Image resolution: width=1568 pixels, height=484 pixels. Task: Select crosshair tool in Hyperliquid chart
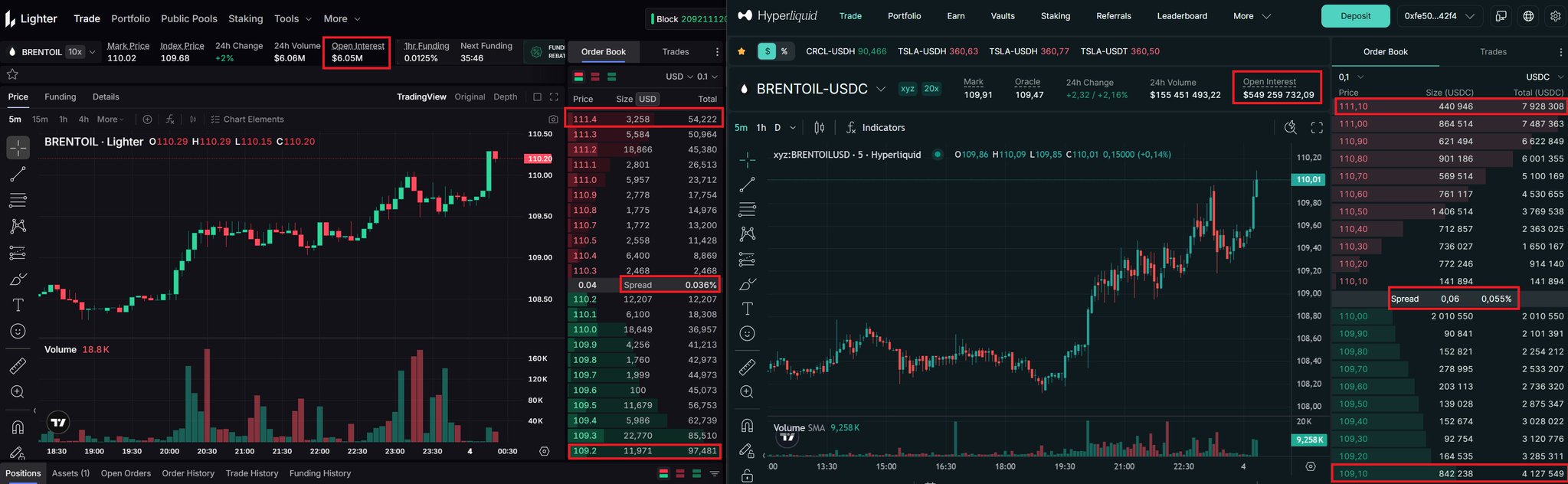click(748, 159)
